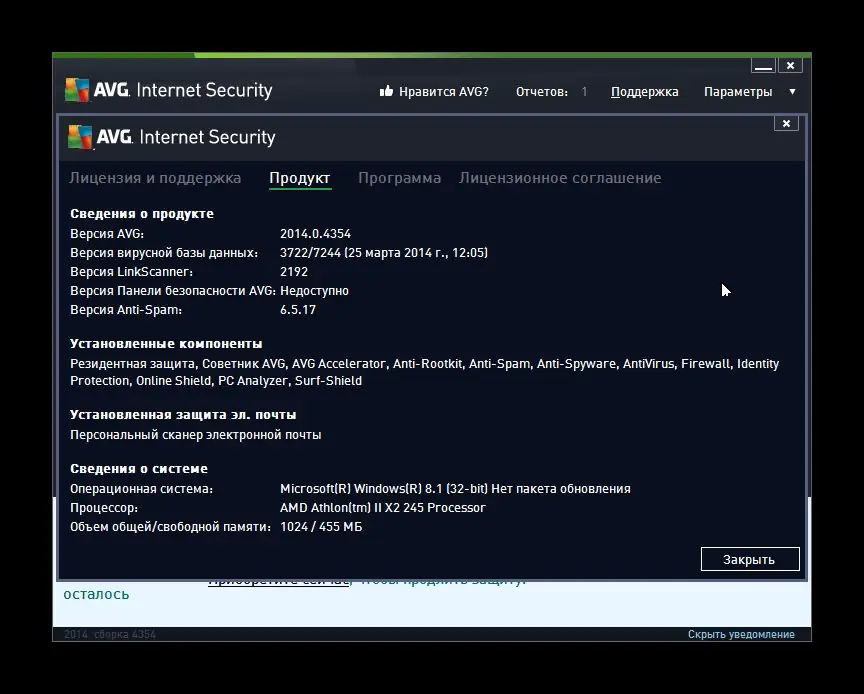
Task: Click the 2014 сборка 4354 status text
Action: pyautogui.click(x=110, y=634)
